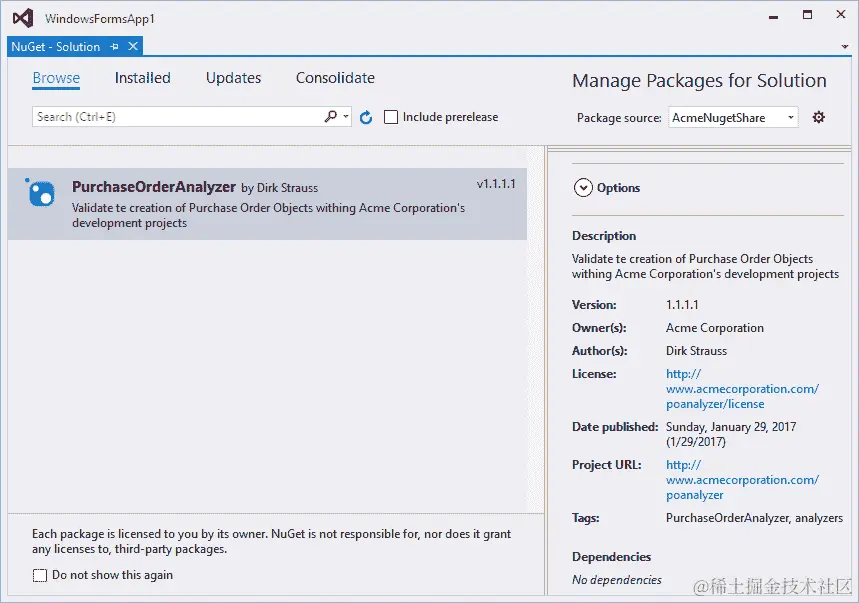Open package source settings gear

click(818, 117)
